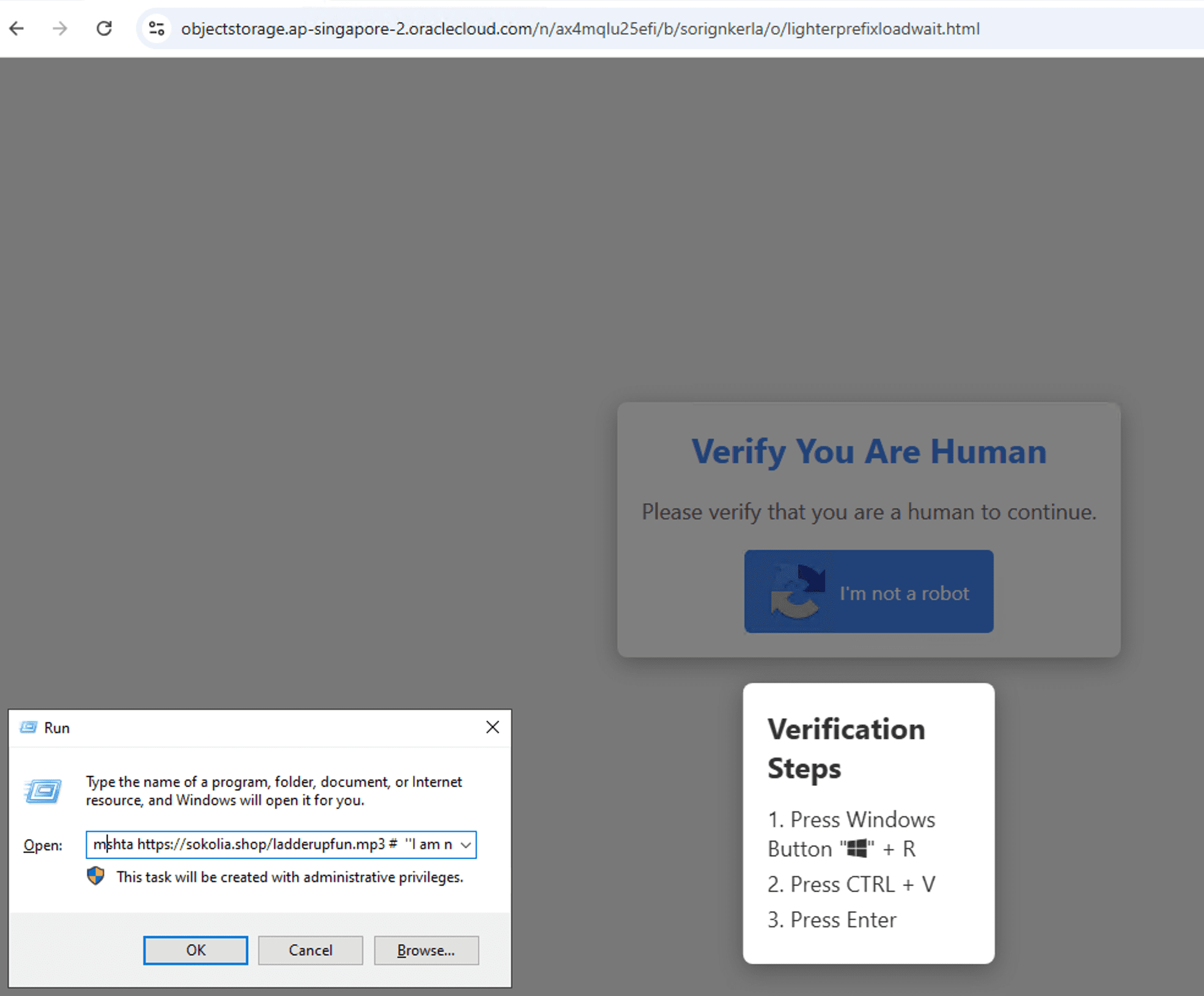
Task: Open the Browse... file picker
Action: coord(426,950)
